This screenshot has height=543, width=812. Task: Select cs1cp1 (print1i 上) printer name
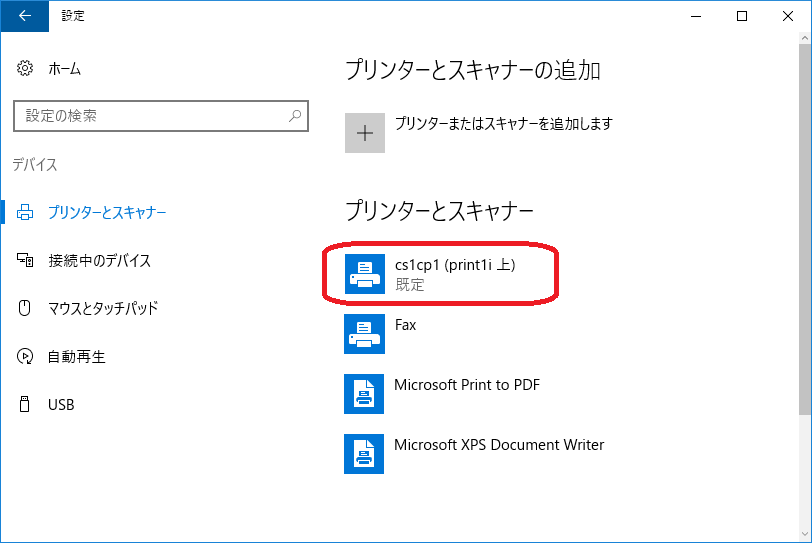click(x=455, y=265)
